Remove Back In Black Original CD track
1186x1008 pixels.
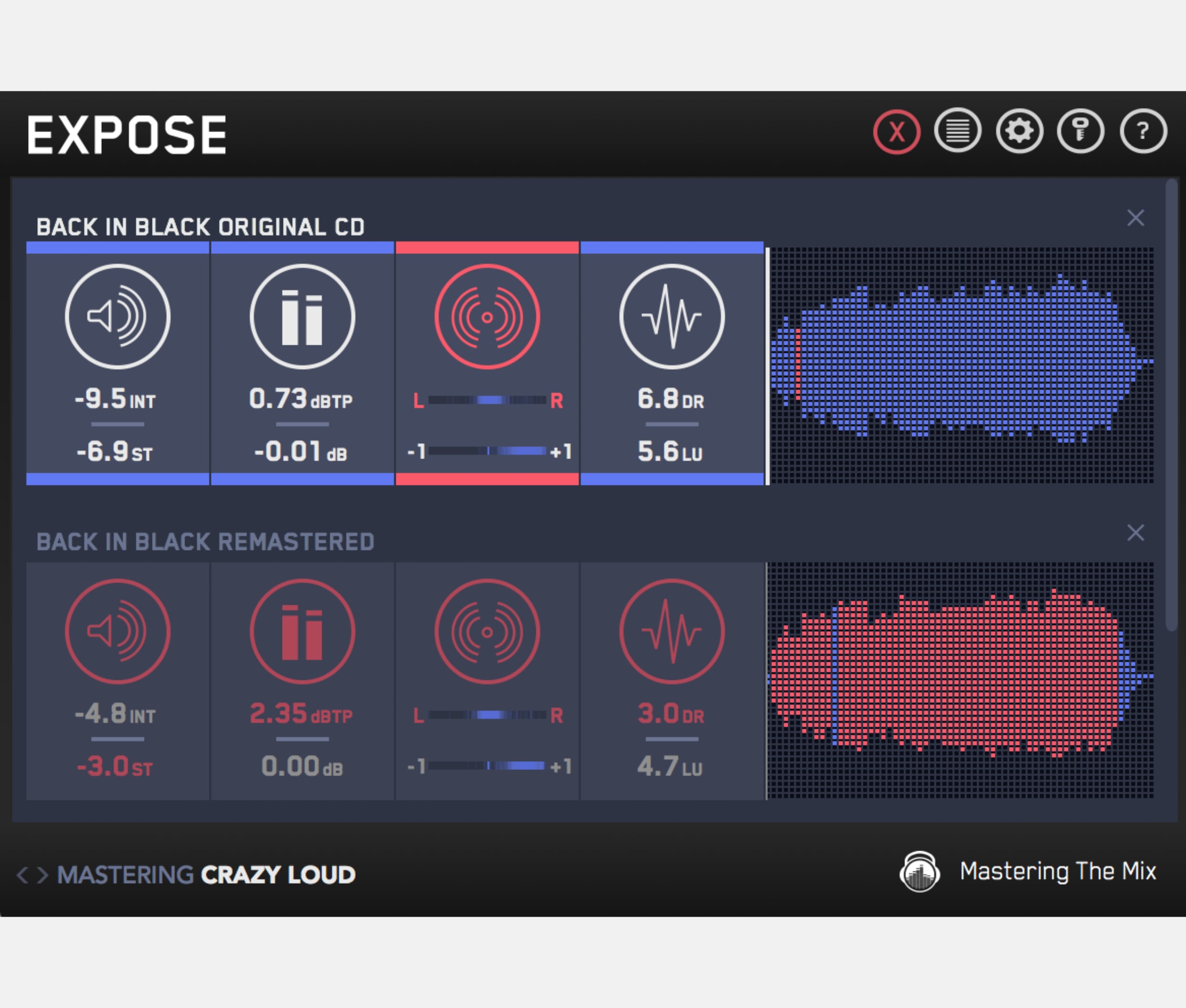[1135, 218]
